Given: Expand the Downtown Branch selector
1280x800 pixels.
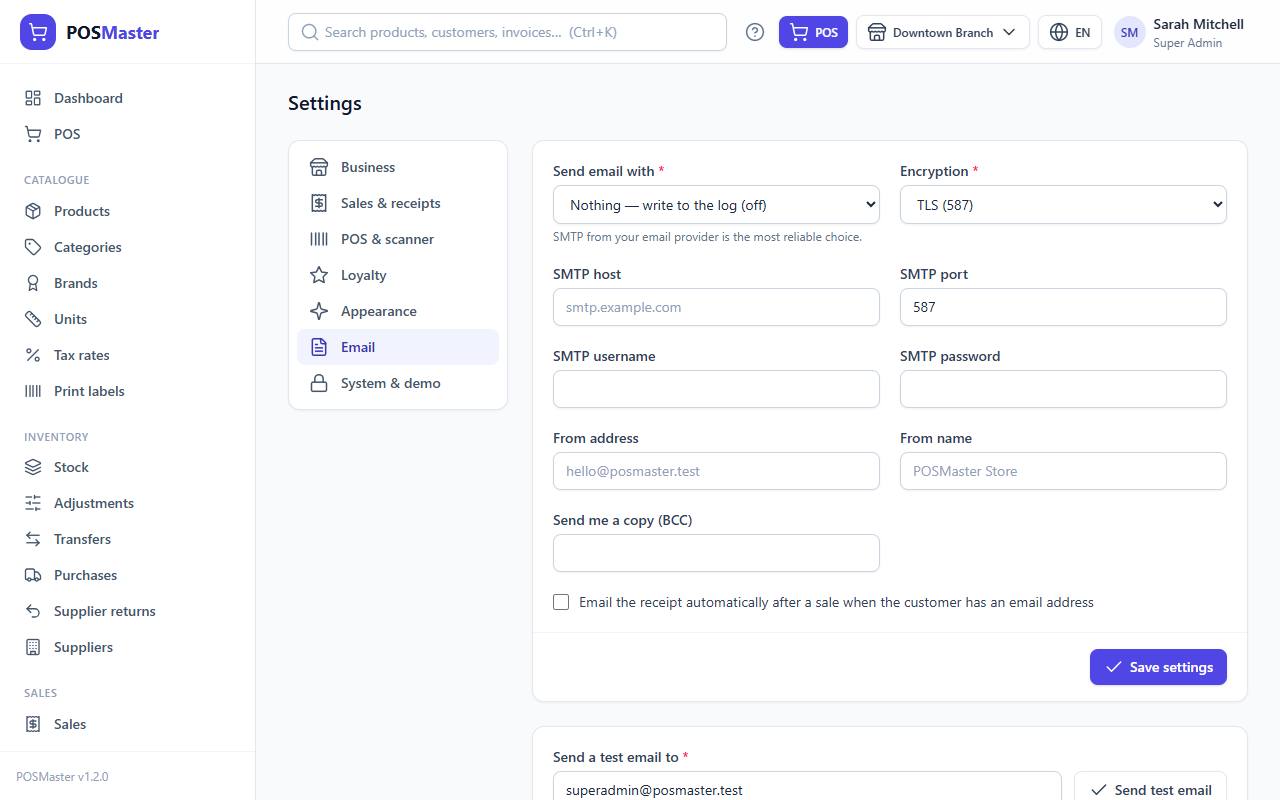Looking at the screenshot, I should tap(943, 32).
